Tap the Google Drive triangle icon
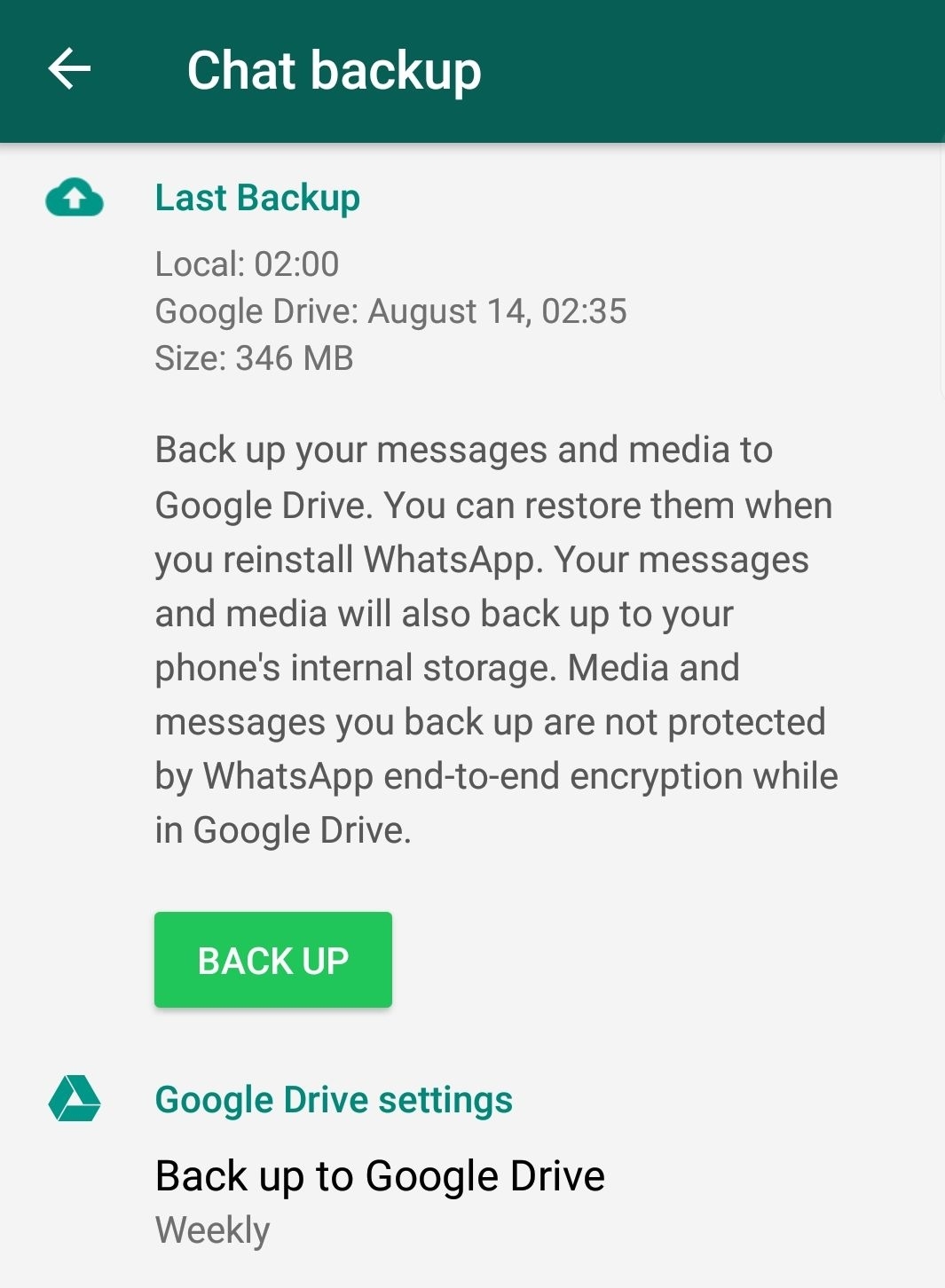Image resolution: width=945 pixels, height=1288 pixels. [x=75, y=1099]
